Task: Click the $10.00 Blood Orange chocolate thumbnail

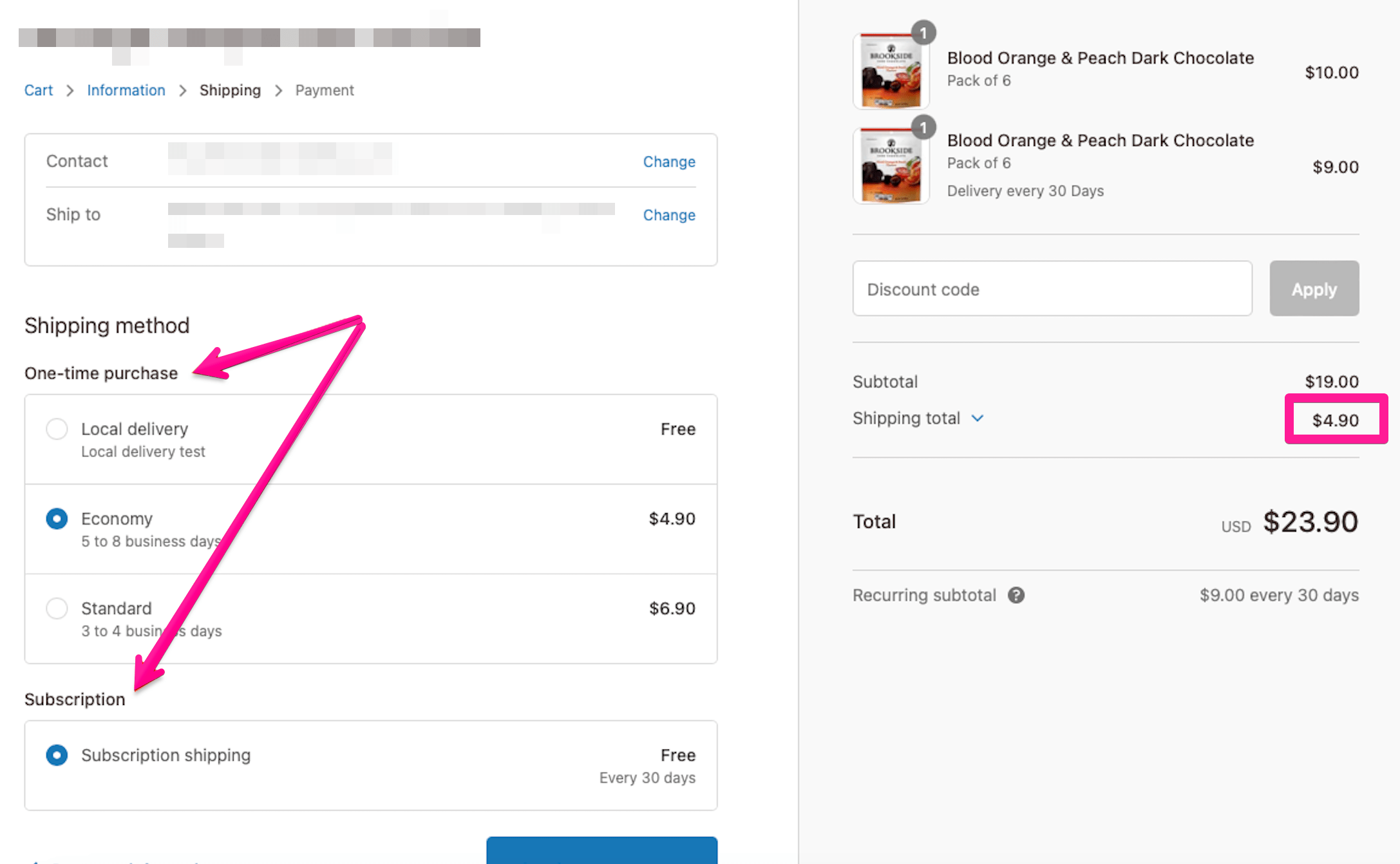Action: coord(891,71)
